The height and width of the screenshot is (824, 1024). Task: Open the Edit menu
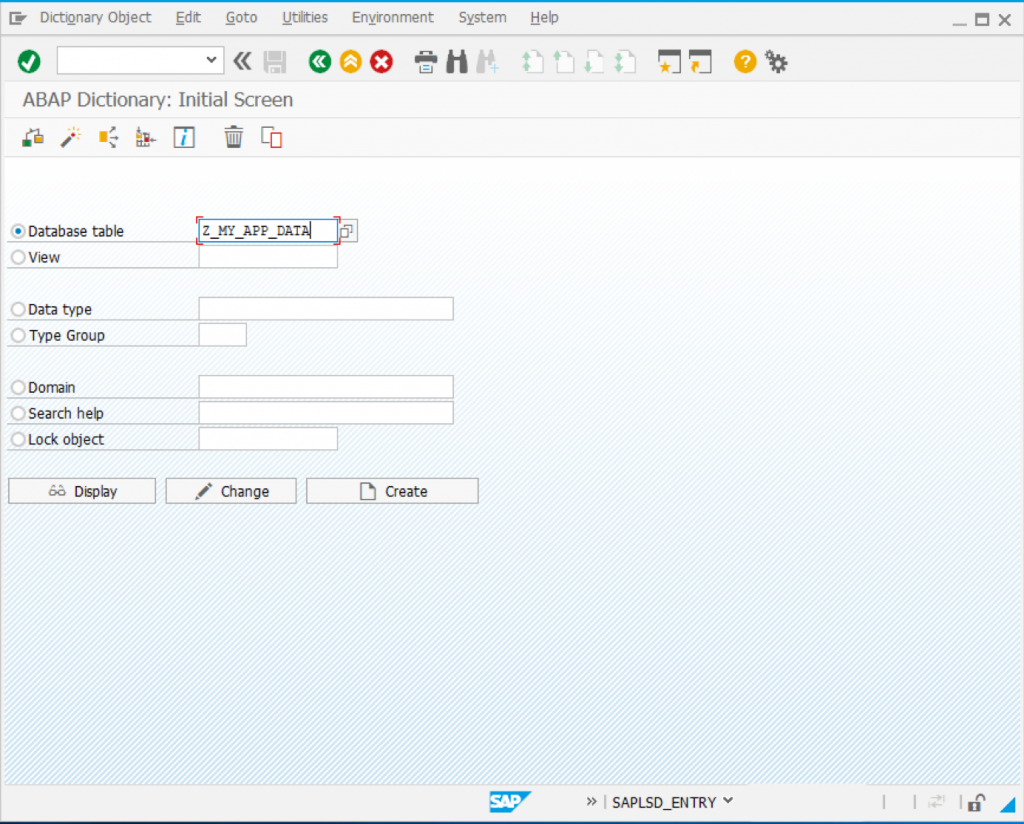[188, 18]
